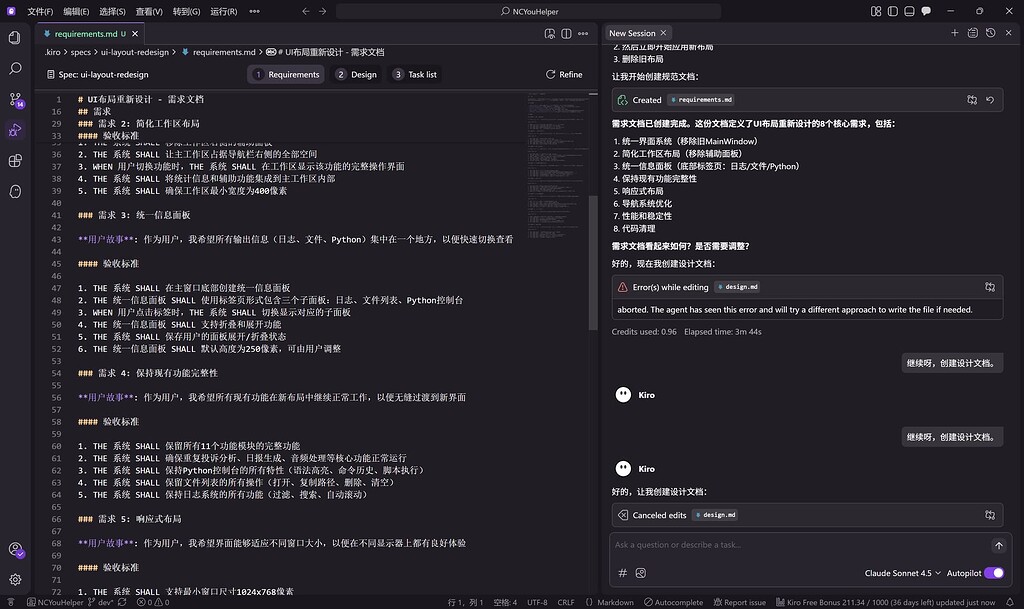Image resolution: width=1024 pixels, height=609 pixels.
Task: Open the Explorer view in activity bar
Action: (x=15, y=38)
